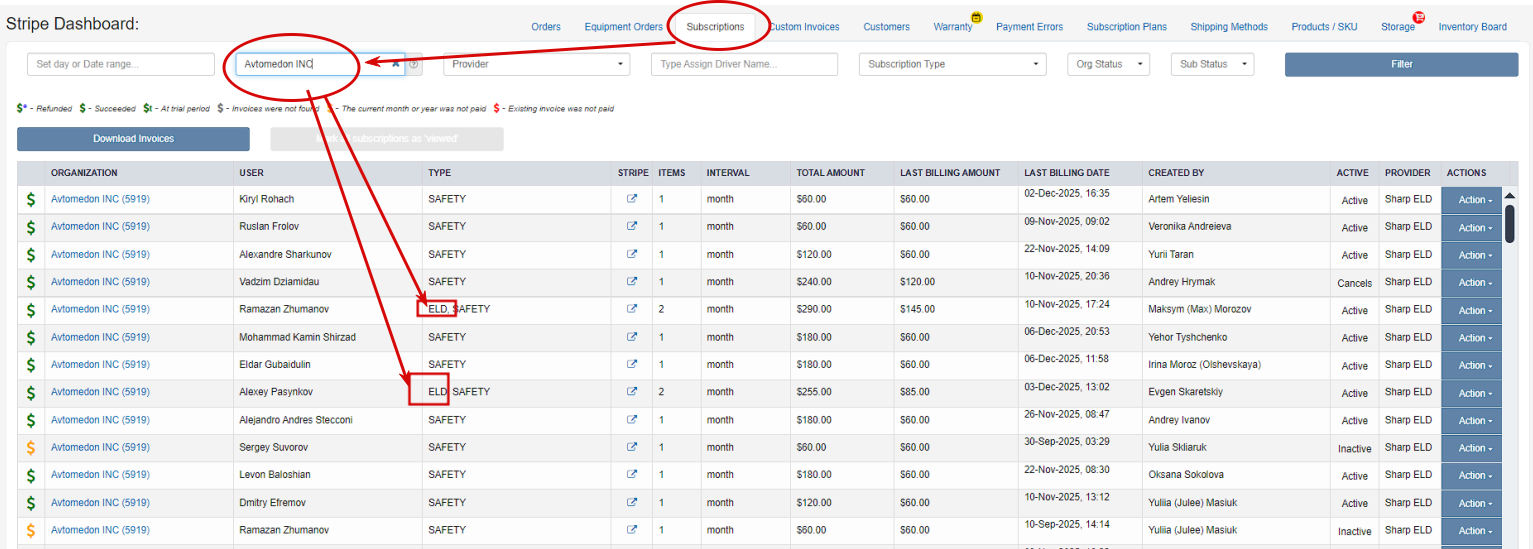
Task: Click the $290.00 total amount cell
Action: pos(811,309)
